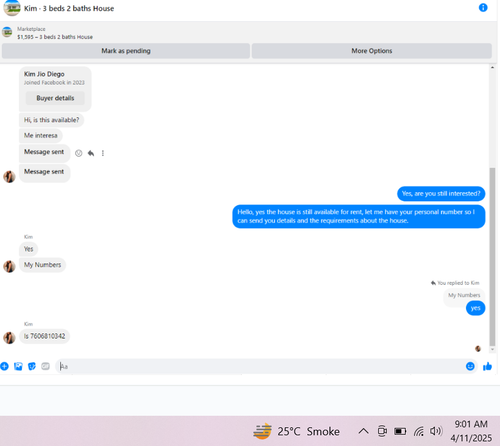The height and width of the screenshot is (446, 500).
Task: Click Mark as pending button
Action: point(126,51)
